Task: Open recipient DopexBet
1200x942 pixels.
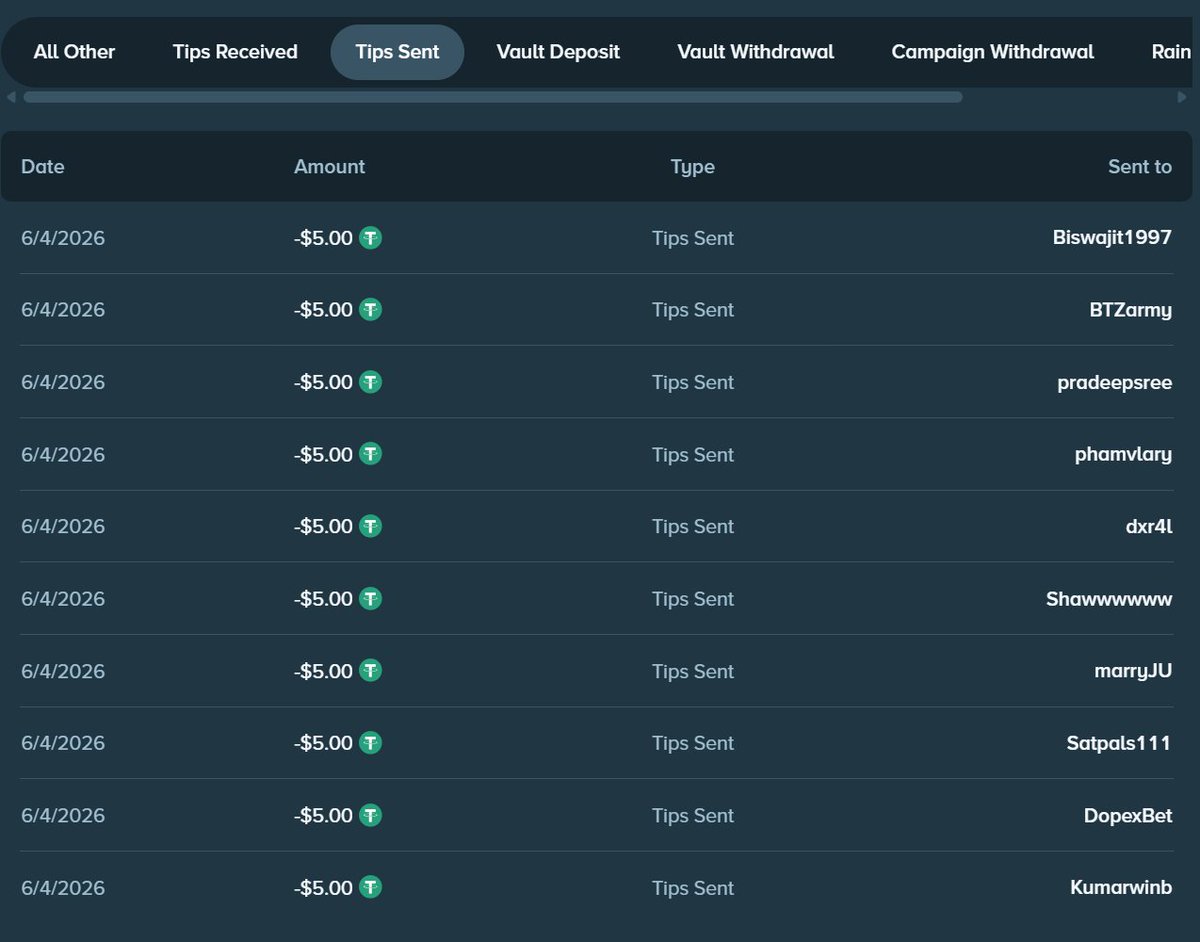Action: pyautogui.click(x=1128, y=816)
